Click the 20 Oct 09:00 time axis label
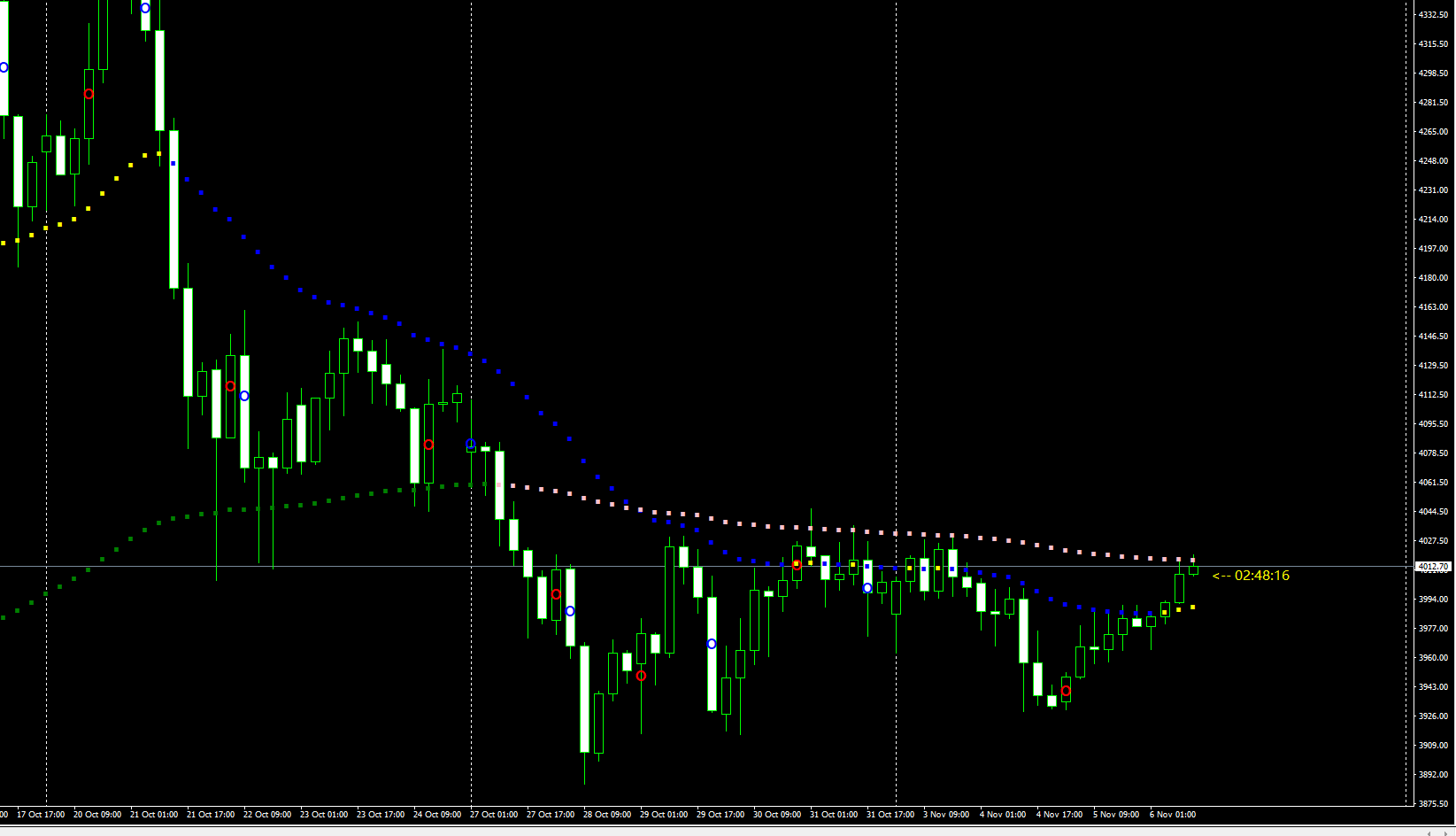1456x836 pixels. pyautogui.click(x=97, y=815)
